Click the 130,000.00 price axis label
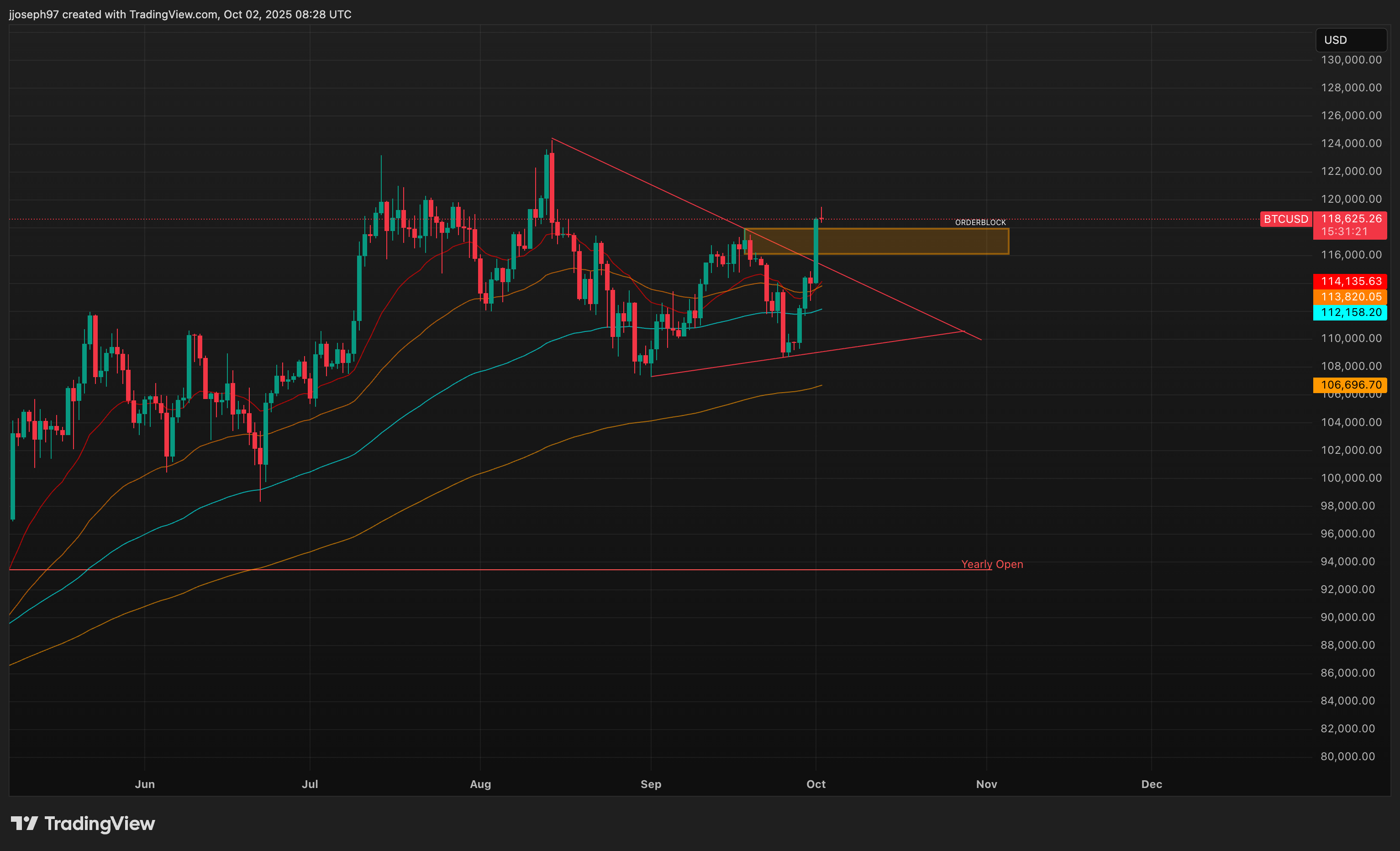 point(1351,60)
